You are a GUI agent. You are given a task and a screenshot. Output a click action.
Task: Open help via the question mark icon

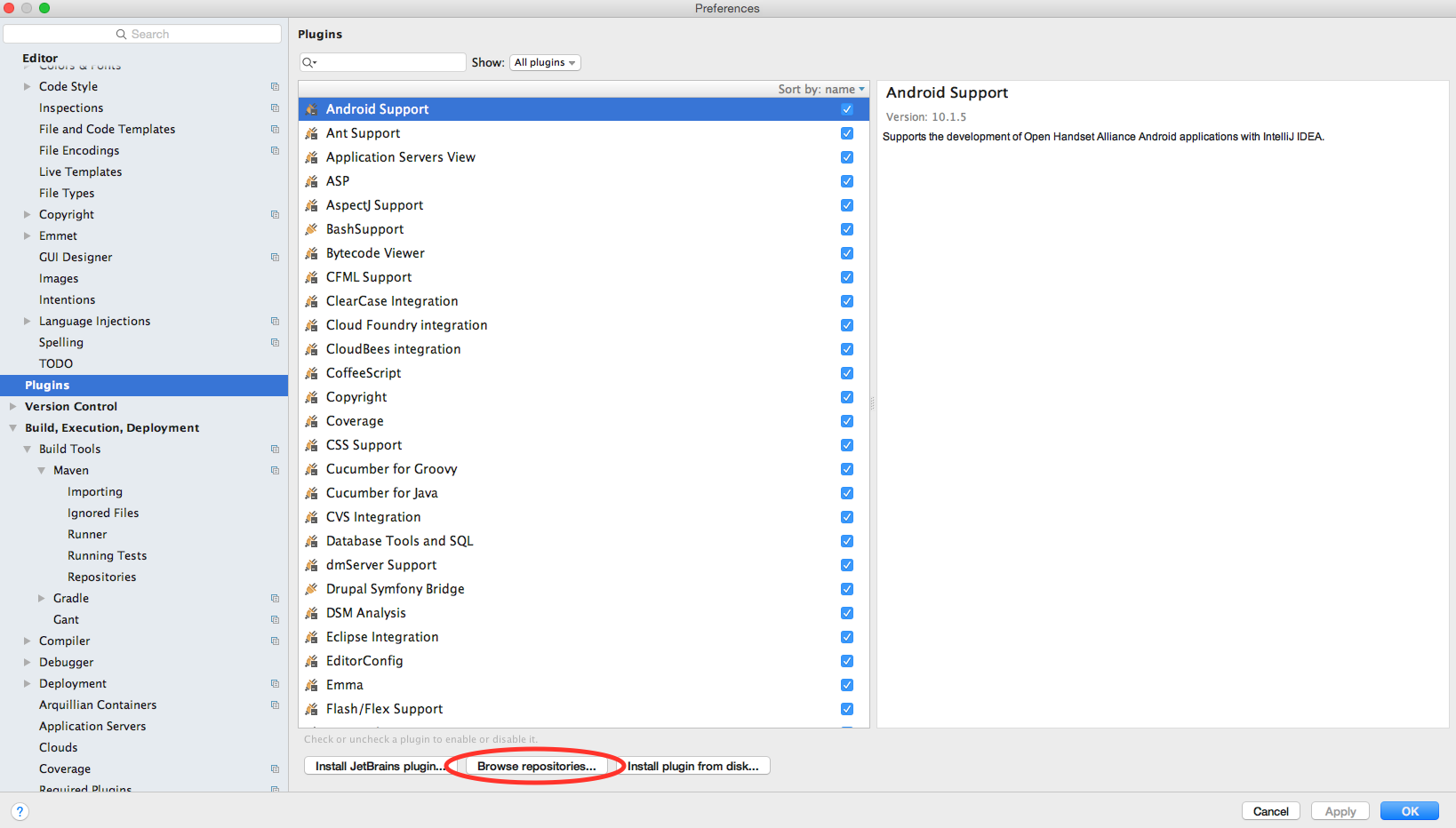pos(20,811)
